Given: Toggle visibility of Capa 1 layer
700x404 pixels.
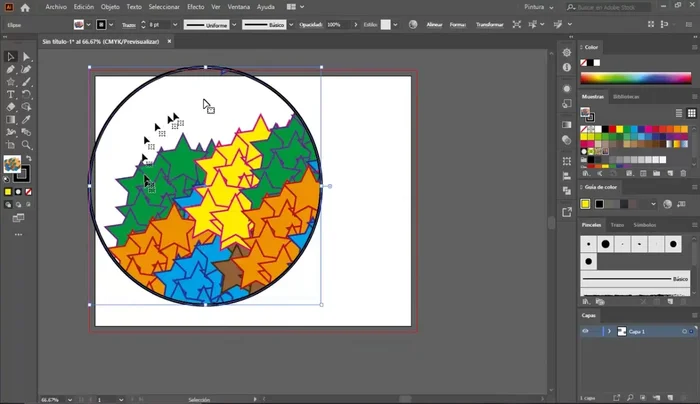Looking at the screenshot, I should click(x=587, y=331).
